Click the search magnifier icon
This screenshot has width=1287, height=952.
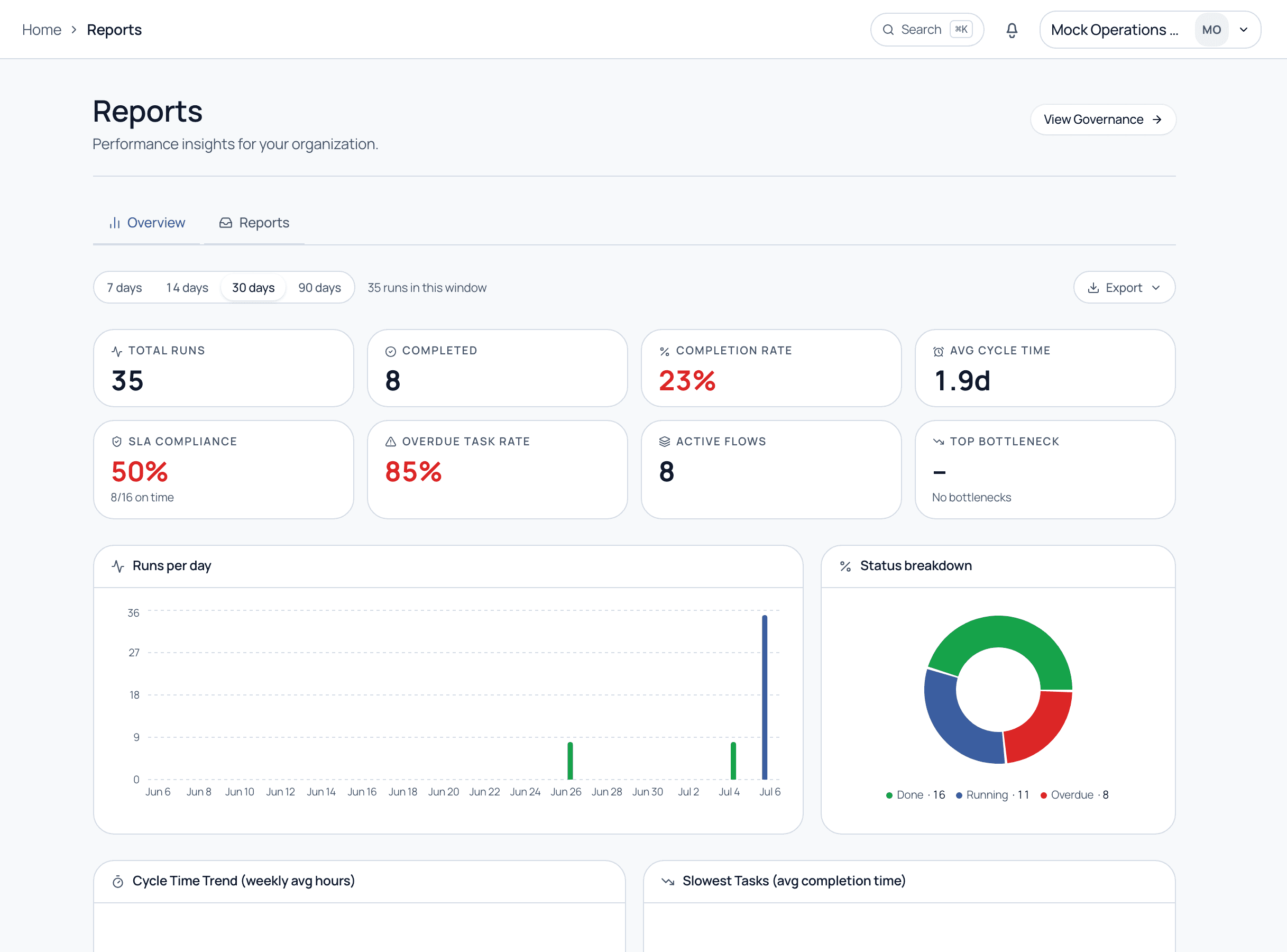[888, 30]
